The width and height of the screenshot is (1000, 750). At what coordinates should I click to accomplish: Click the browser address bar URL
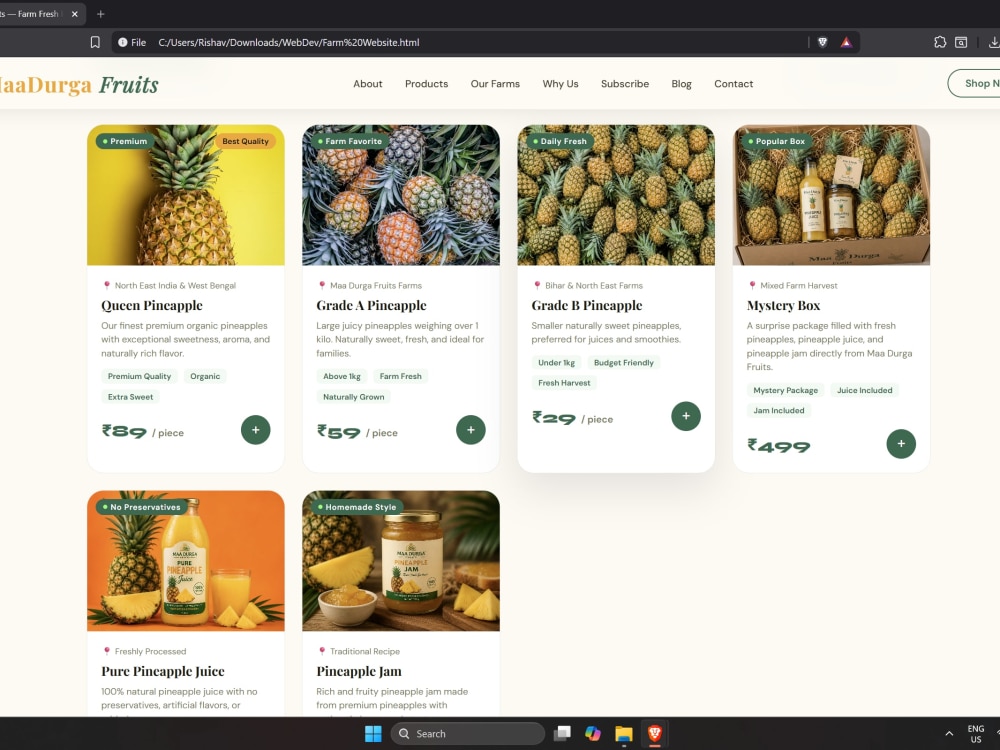tap(289, 42)
